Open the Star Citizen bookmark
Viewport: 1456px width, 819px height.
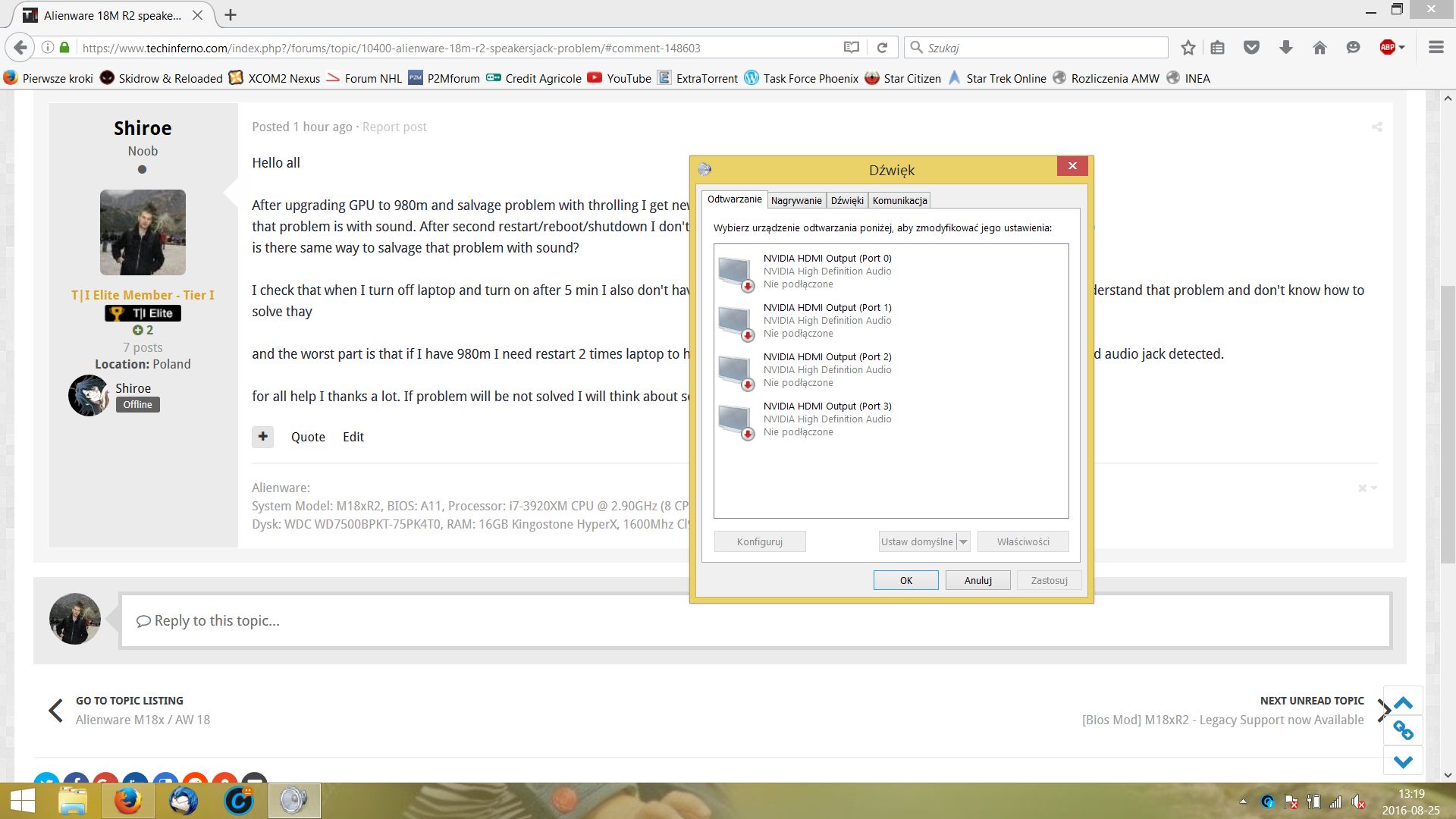(x=902, y=78)
